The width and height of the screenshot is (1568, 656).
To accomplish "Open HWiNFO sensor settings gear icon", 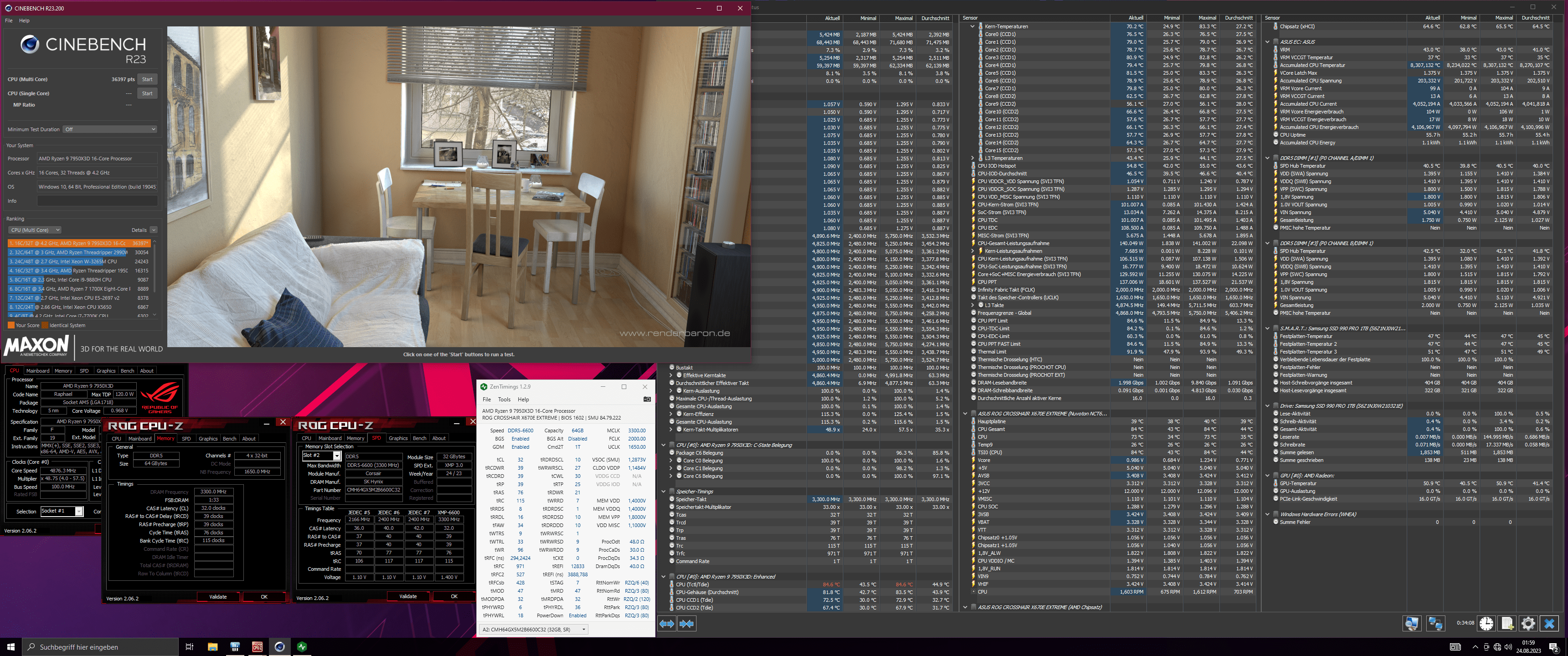I will click(x=1528, y=623).
